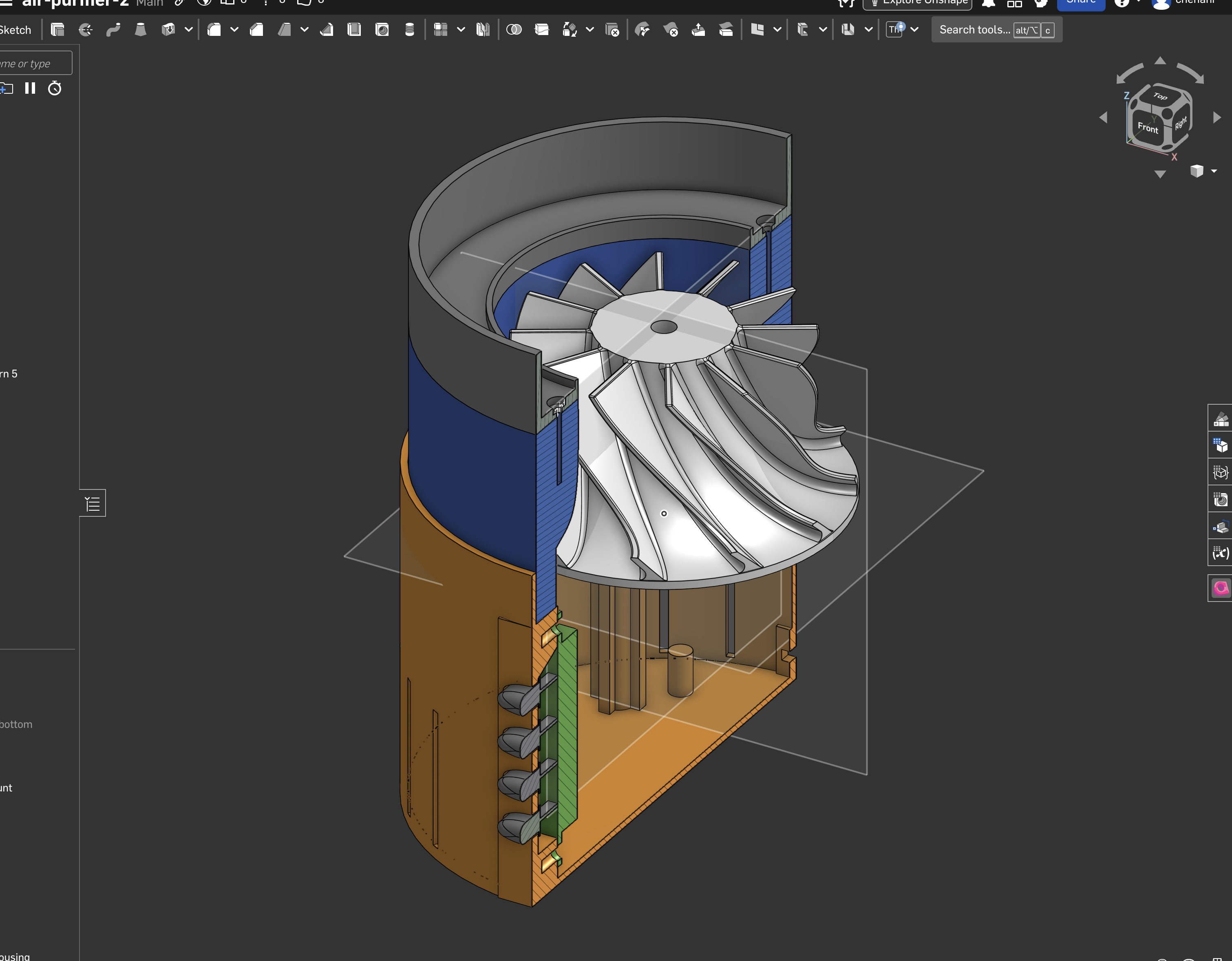Open the view cube display options dropdown
Image resolution: width=1232 pixels, height=961 pixels.
click(1214, 171)
